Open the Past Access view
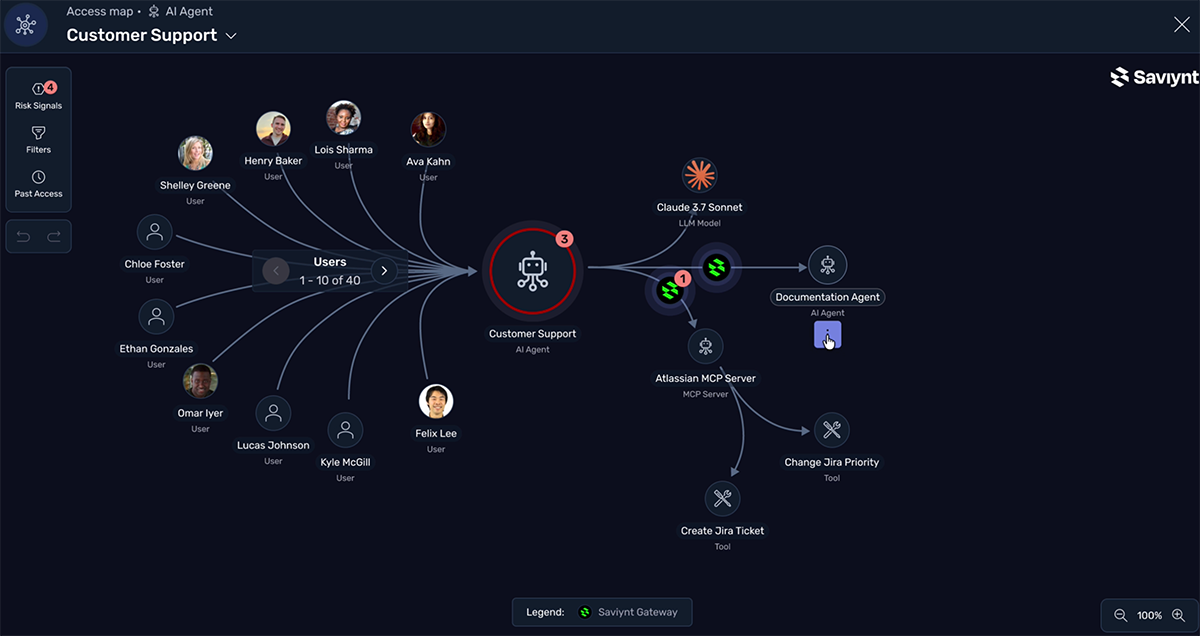 [38, 184]
